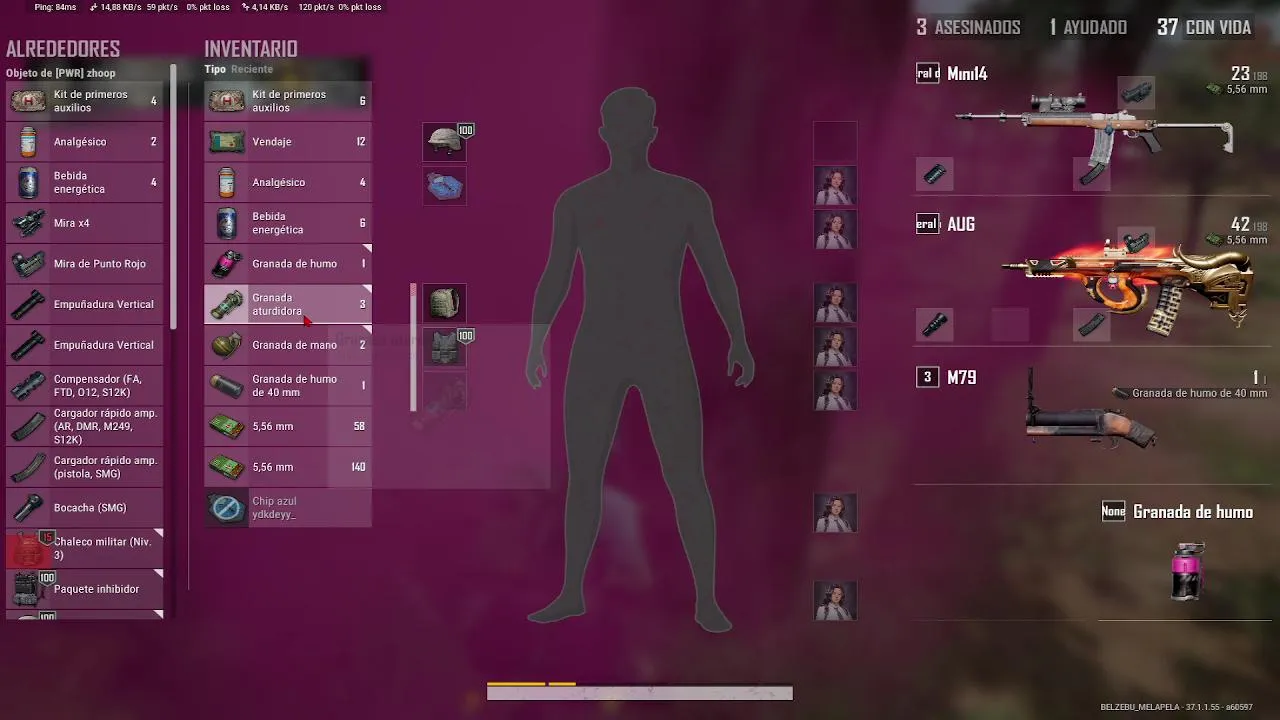Screen dimensions: 1280x720
Task: Click the Bocacha (SMG) icon
Action: (x=28, y=508)
